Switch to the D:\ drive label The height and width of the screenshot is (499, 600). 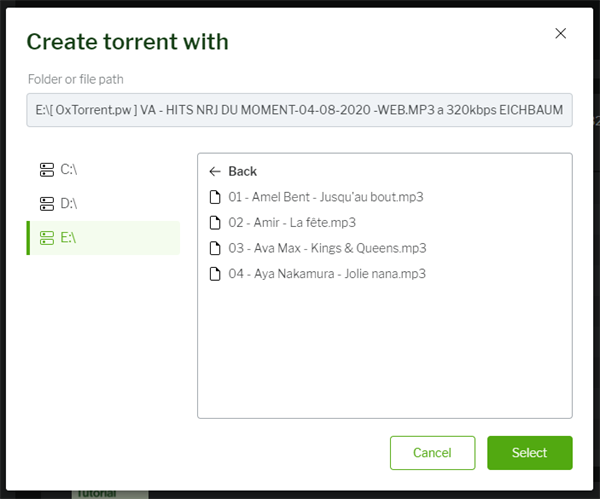69,204
